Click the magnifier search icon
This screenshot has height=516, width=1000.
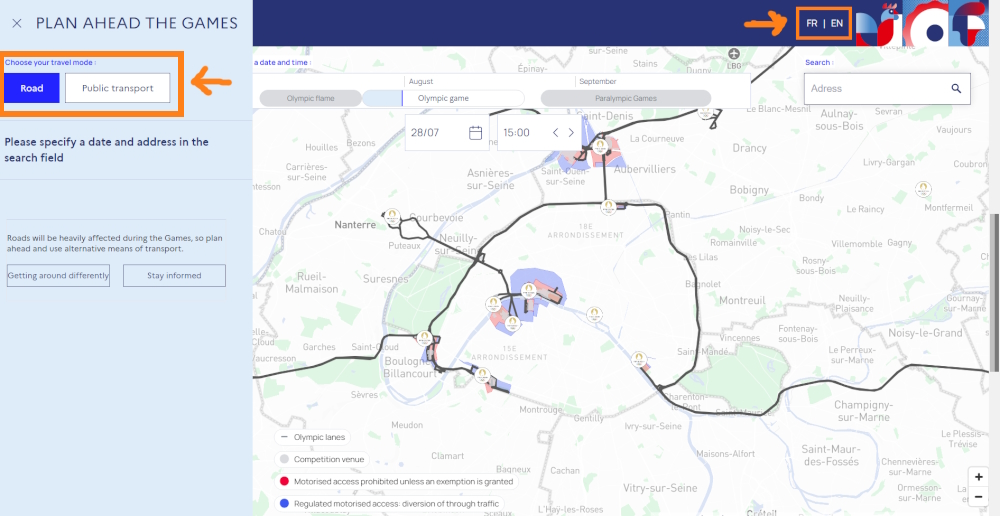pyautogui.click(x=956, y=89)
